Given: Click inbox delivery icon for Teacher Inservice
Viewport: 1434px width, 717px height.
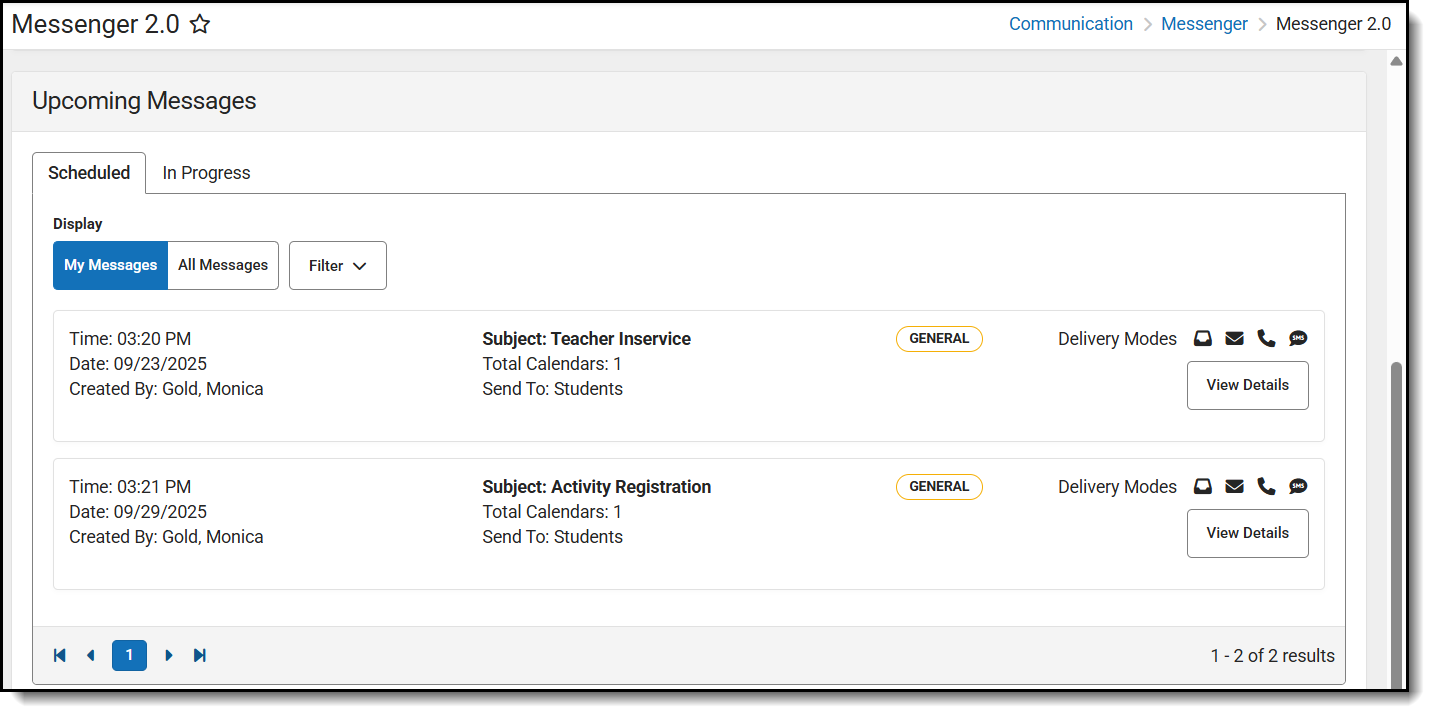Looking at the screenshot, I should (1203, 339).
